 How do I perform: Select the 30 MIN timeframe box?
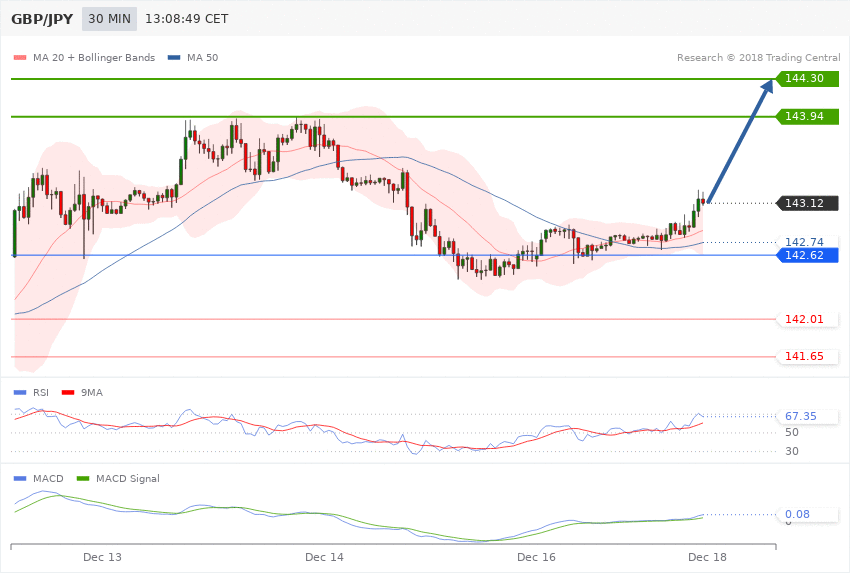click(x=110, y=19)
